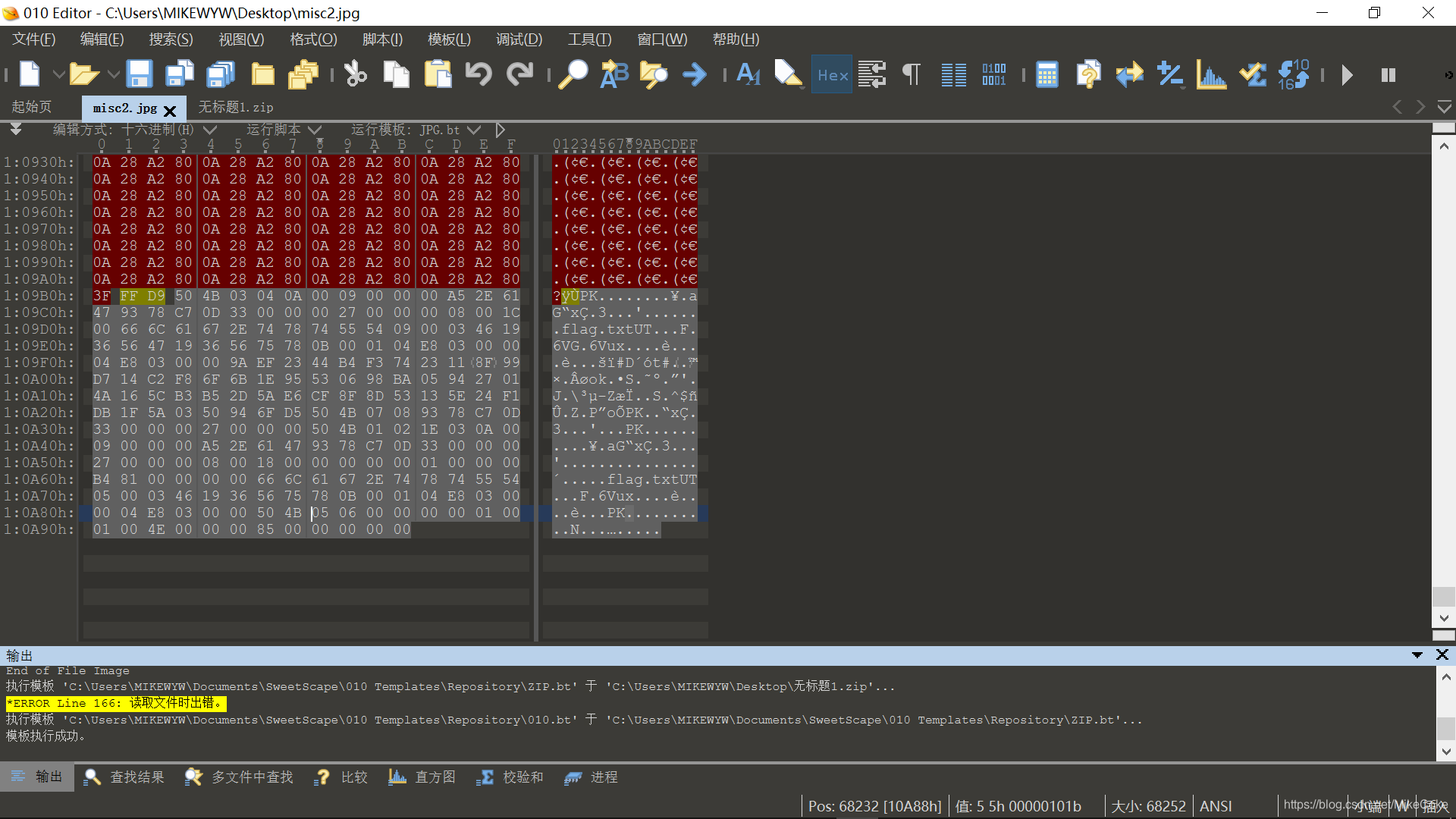This screenshot has width=1456, height=819.
Task: Click the Undo arrow icon
Action: 479,74
